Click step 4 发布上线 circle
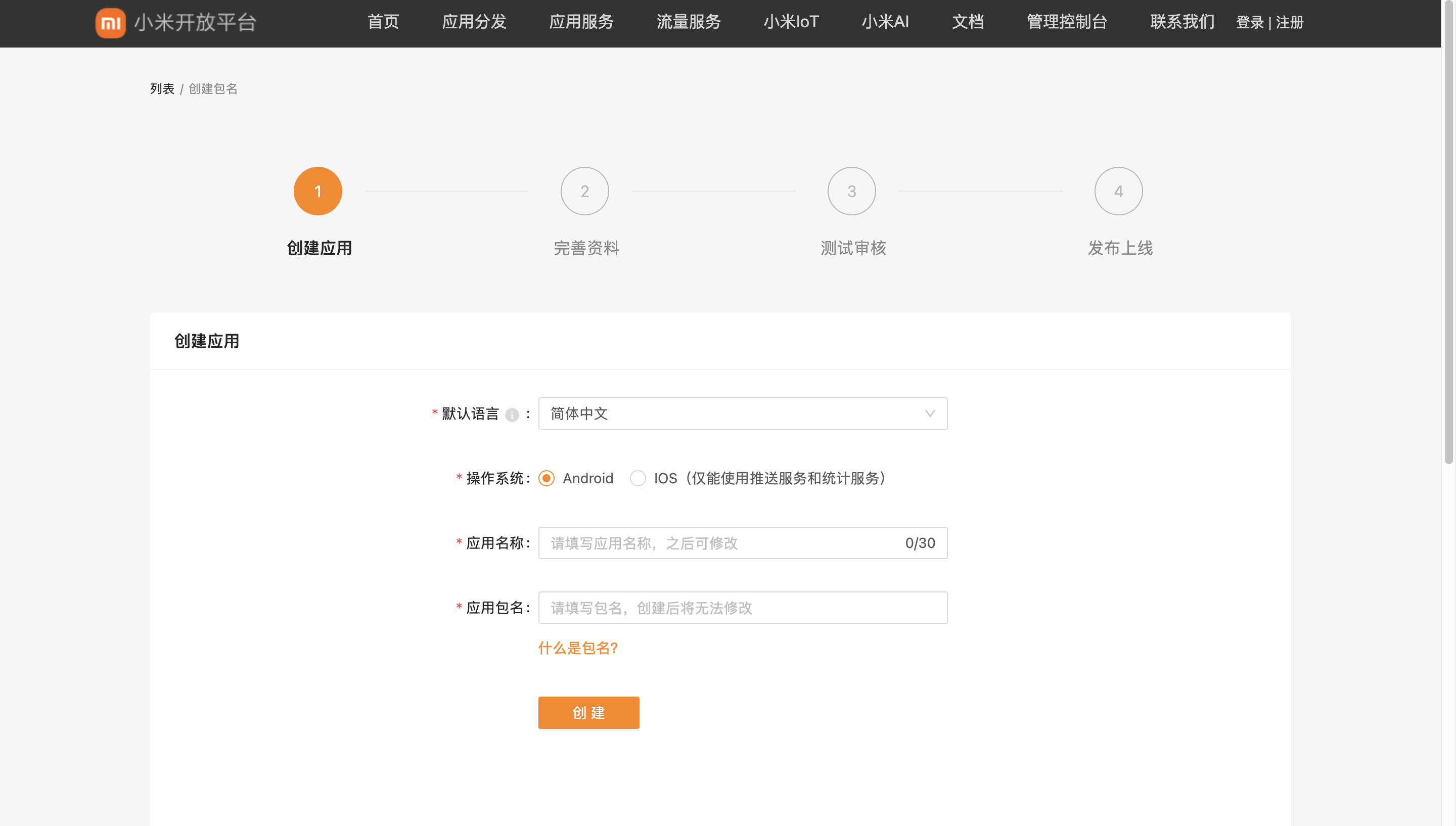1456x826 pixels. (1118, 191)
